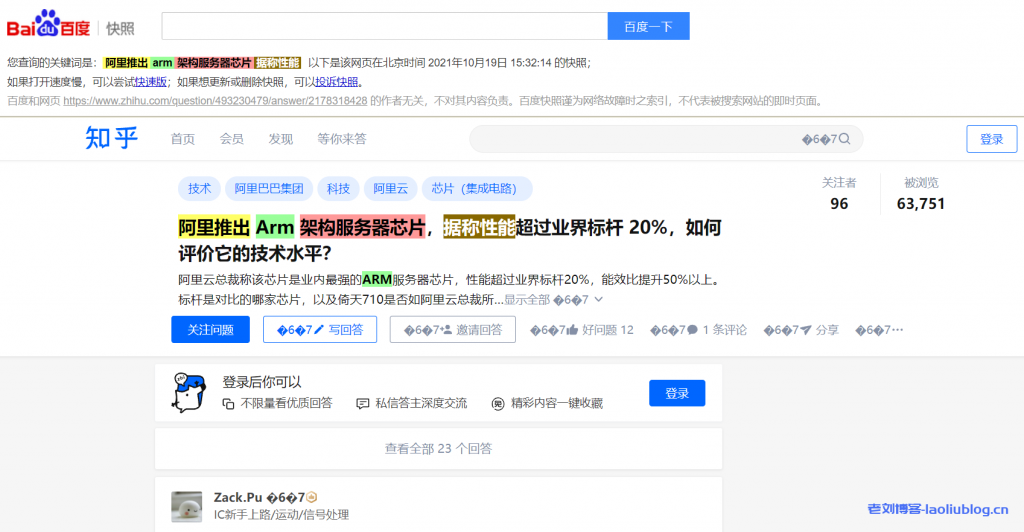Click the 不限量看优质回答 icon
1024x532 pixels.
coord(228,403)
